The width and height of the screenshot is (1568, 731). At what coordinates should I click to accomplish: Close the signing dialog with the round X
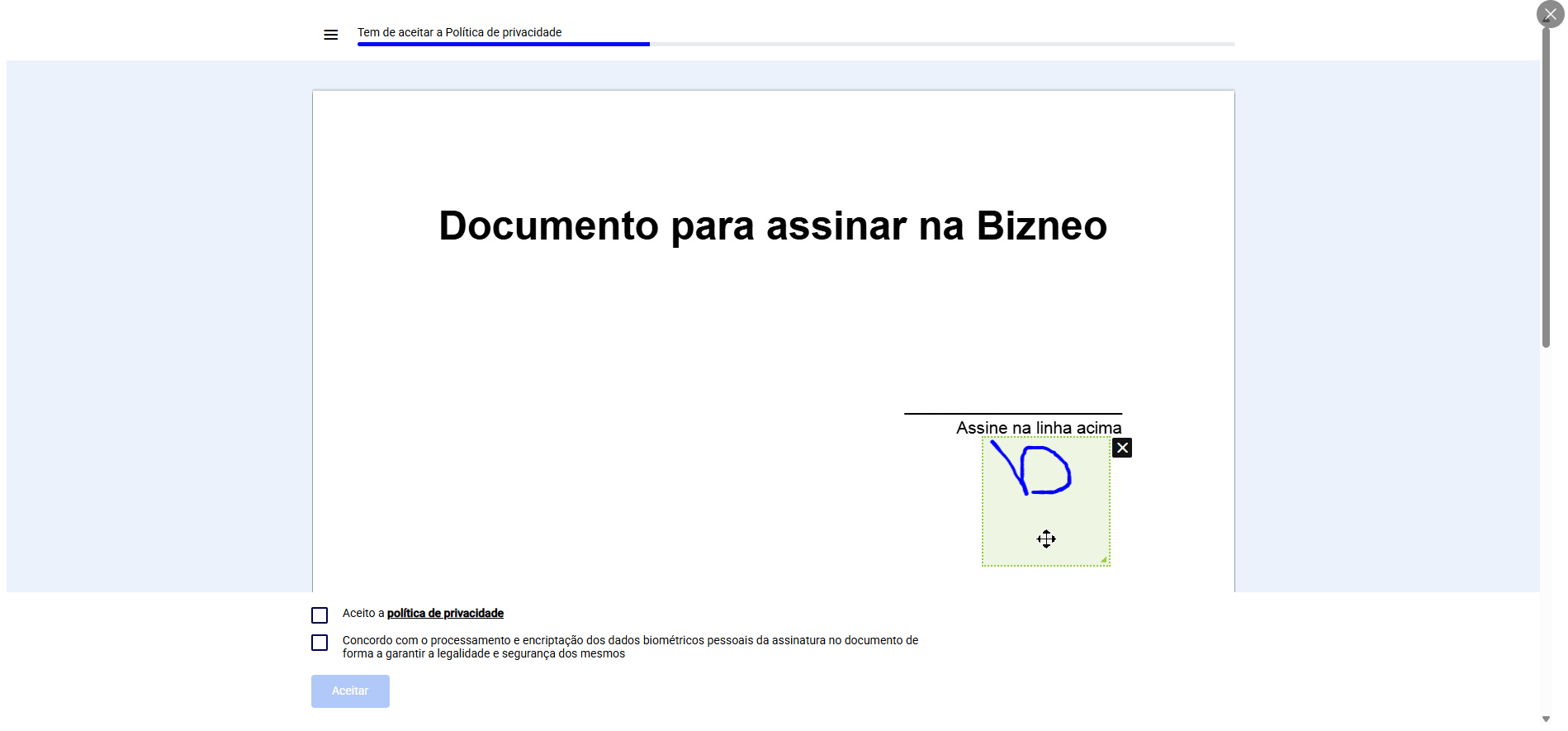pyautogui.click(x=1550, y=14)
